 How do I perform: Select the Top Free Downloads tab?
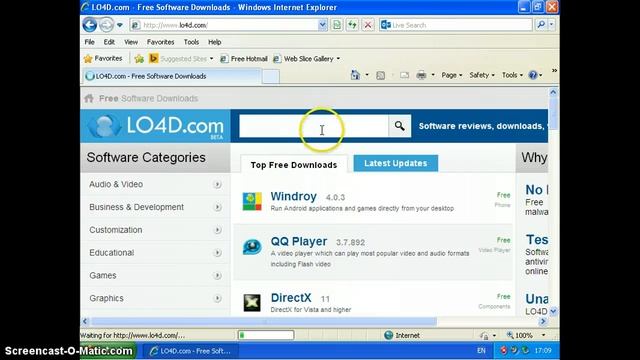[294, 165]
